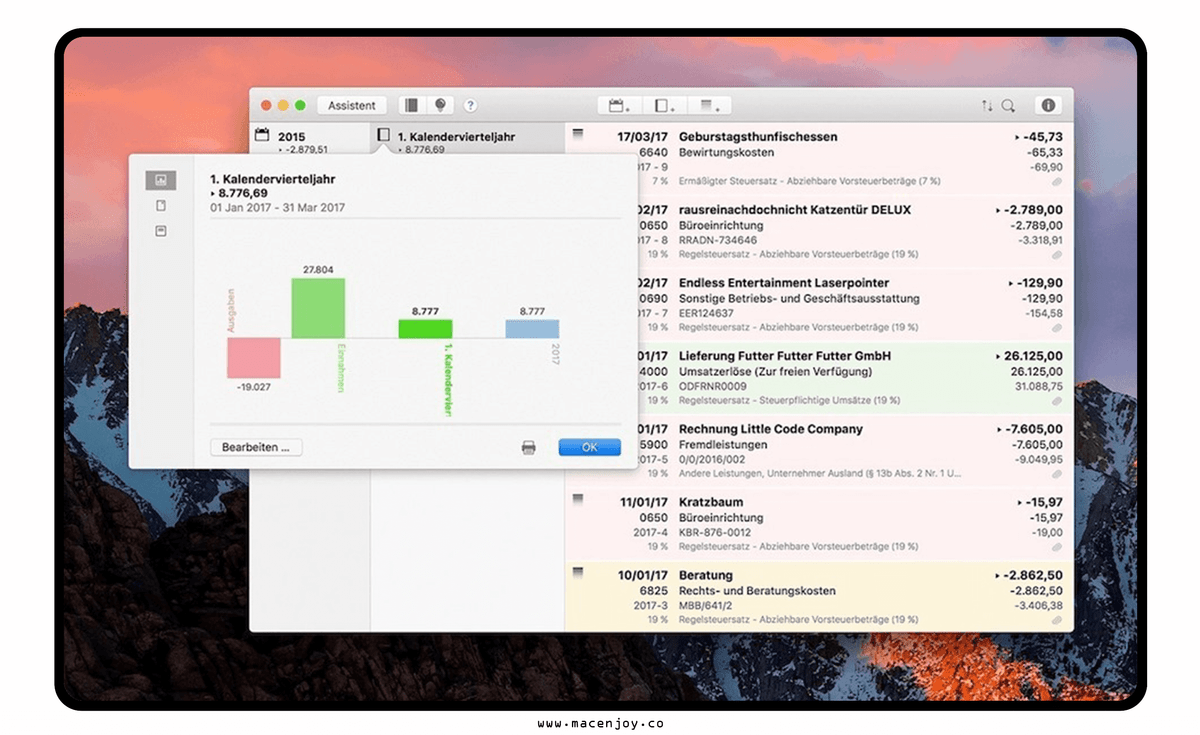Click book icon beside sidebar 1. Kalendervierteljahr
This screenshot has height=735, width=1200.
(x=383, y=135)
